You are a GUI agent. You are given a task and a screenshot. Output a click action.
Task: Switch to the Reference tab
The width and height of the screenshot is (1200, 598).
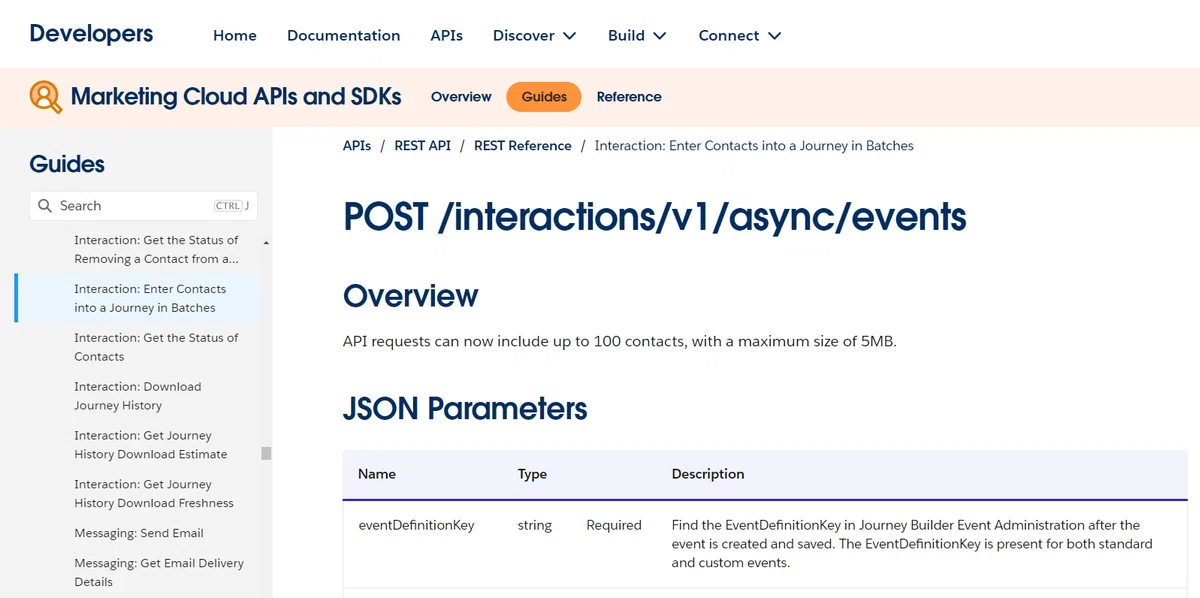629,97
